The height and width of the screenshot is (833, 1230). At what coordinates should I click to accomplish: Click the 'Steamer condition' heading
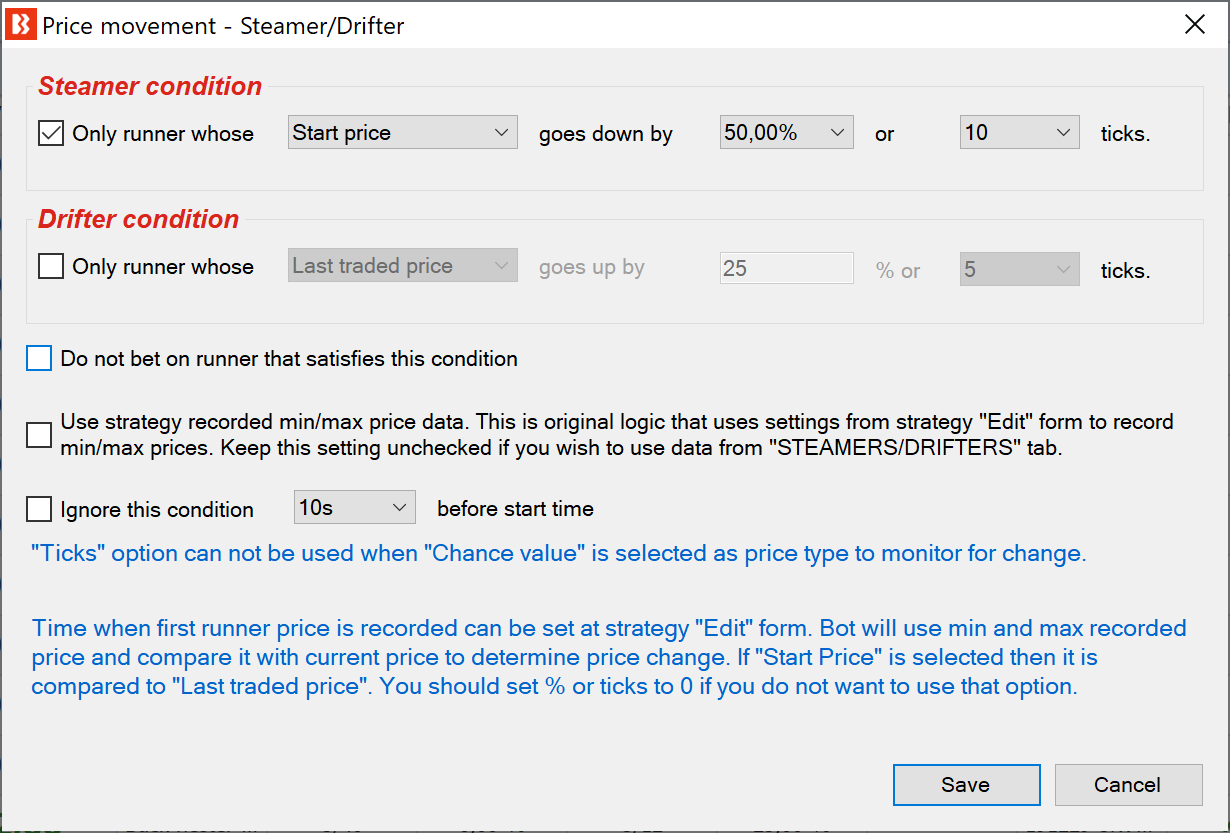coord(150,86)
